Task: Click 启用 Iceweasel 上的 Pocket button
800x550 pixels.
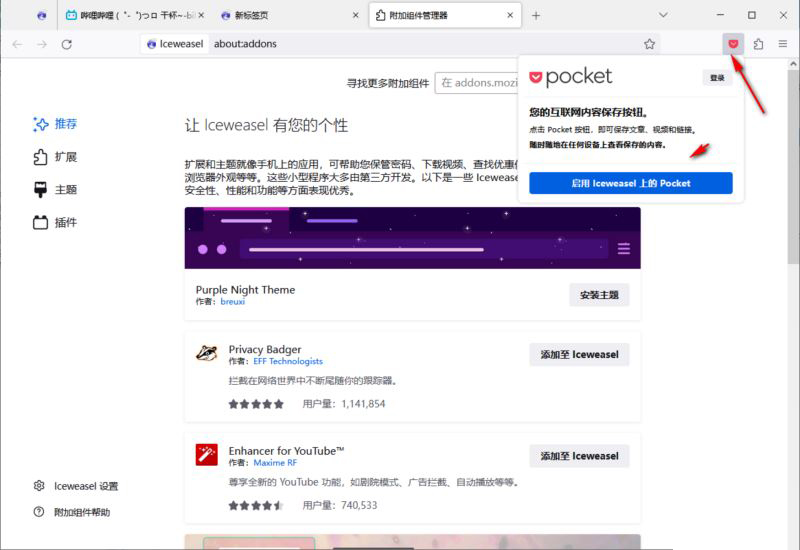Action: (x=631, y=183)
